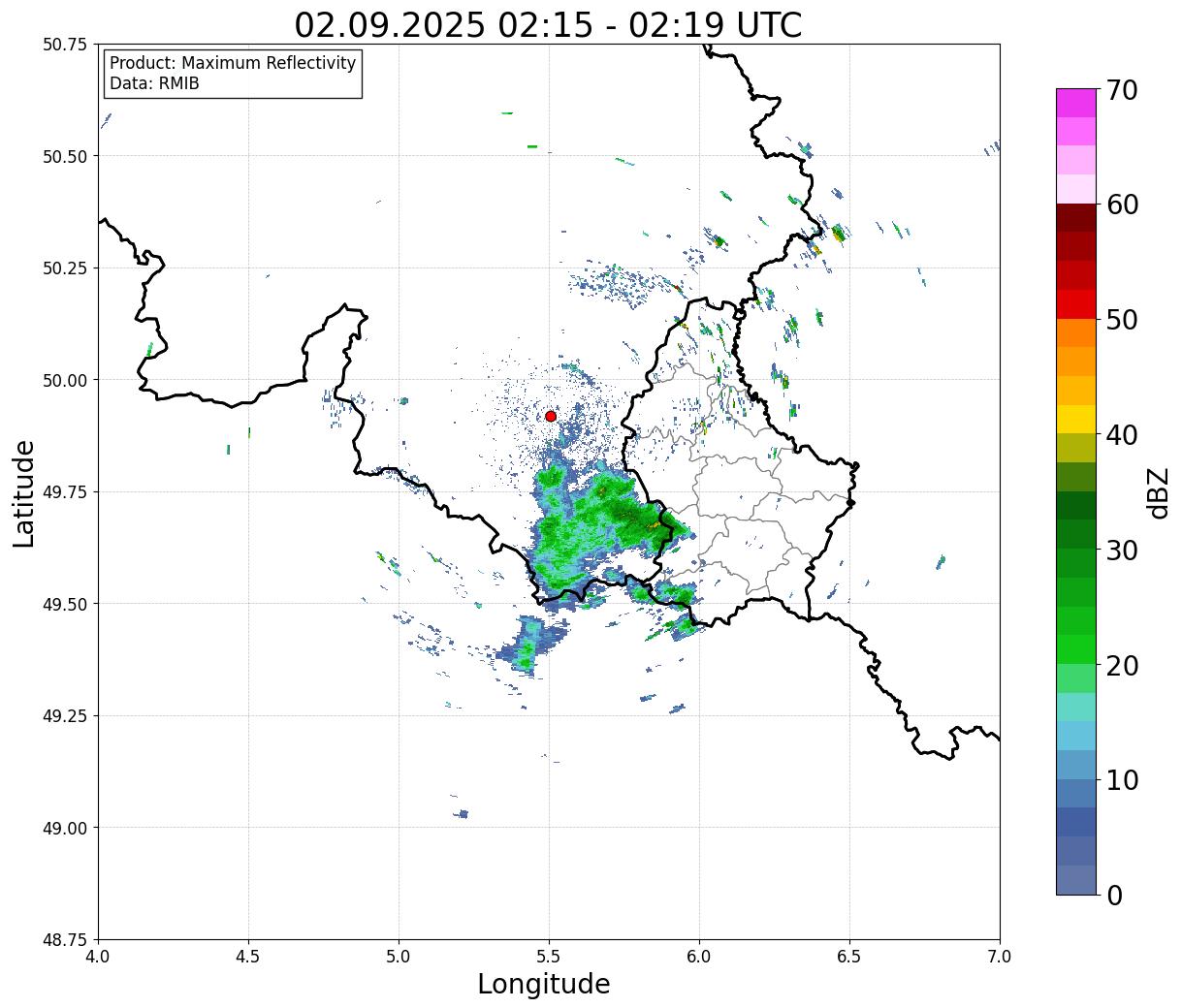Click the colorbar tick label 0

(x=1114, y=896)
